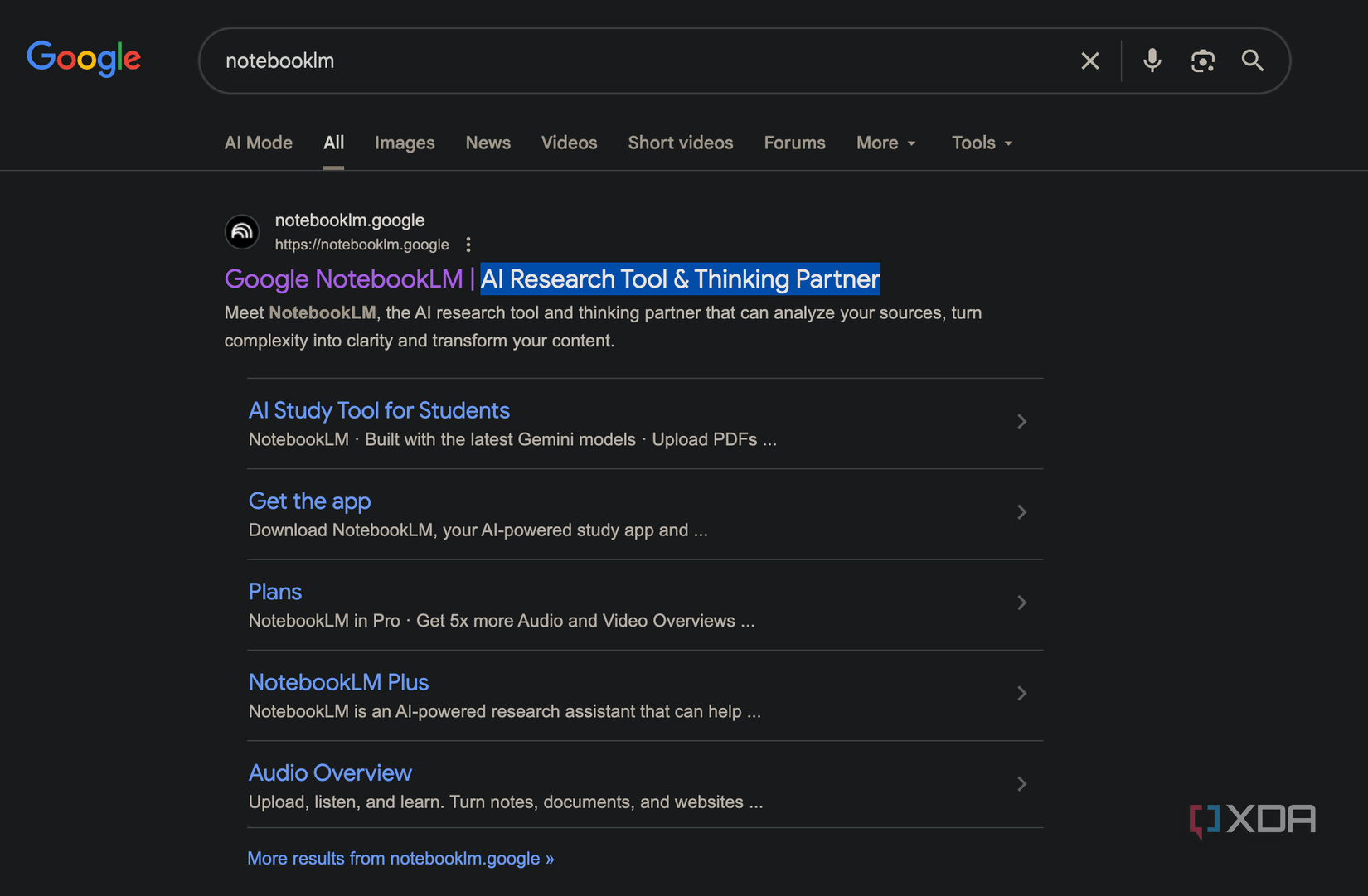Open the three-dot menu beside the top result
This screenshot has height=896, width=1368.
[468, 245]
